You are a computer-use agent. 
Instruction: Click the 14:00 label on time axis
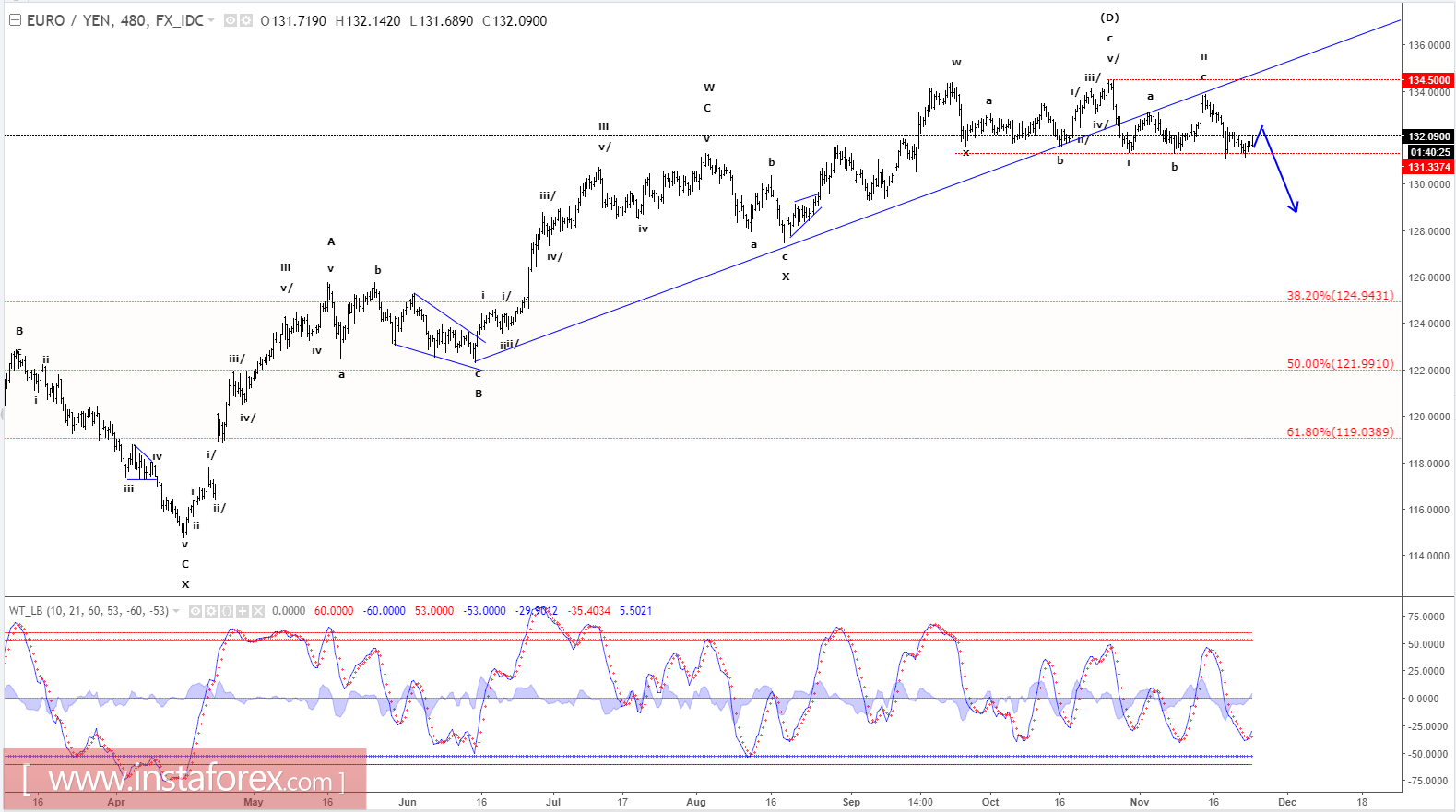coord(920,802)
